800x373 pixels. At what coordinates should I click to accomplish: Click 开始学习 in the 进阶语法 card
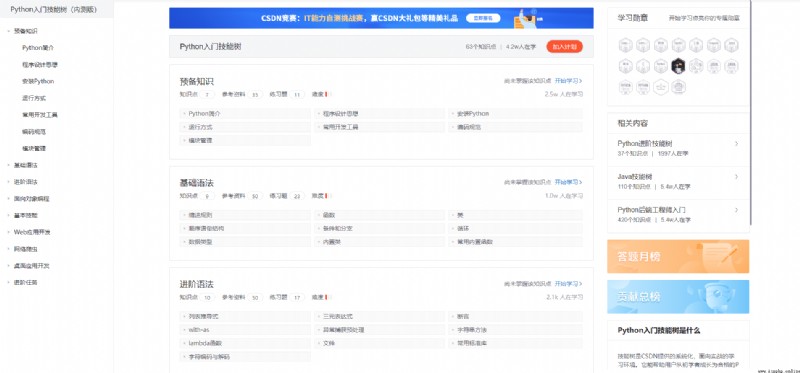tap(568, 283)
